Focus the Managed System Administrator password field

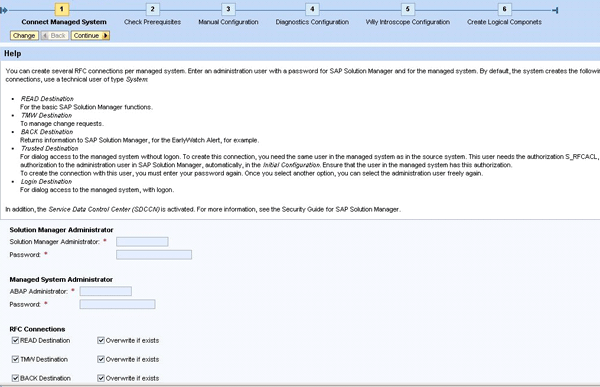tap(117, 304)
